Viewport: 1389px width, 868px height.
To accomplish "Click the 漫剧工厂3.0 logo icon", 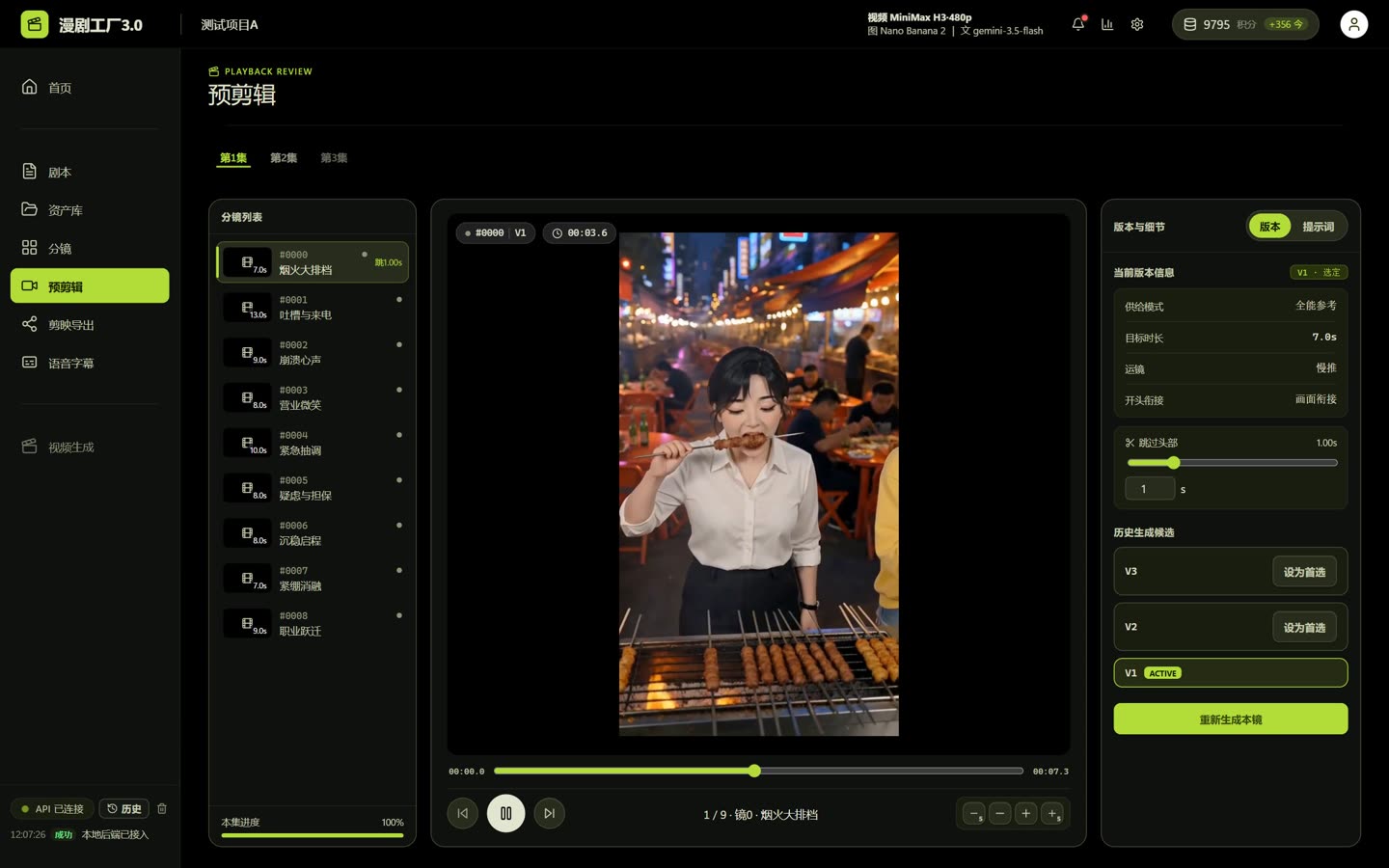I will tap(35, 24).
